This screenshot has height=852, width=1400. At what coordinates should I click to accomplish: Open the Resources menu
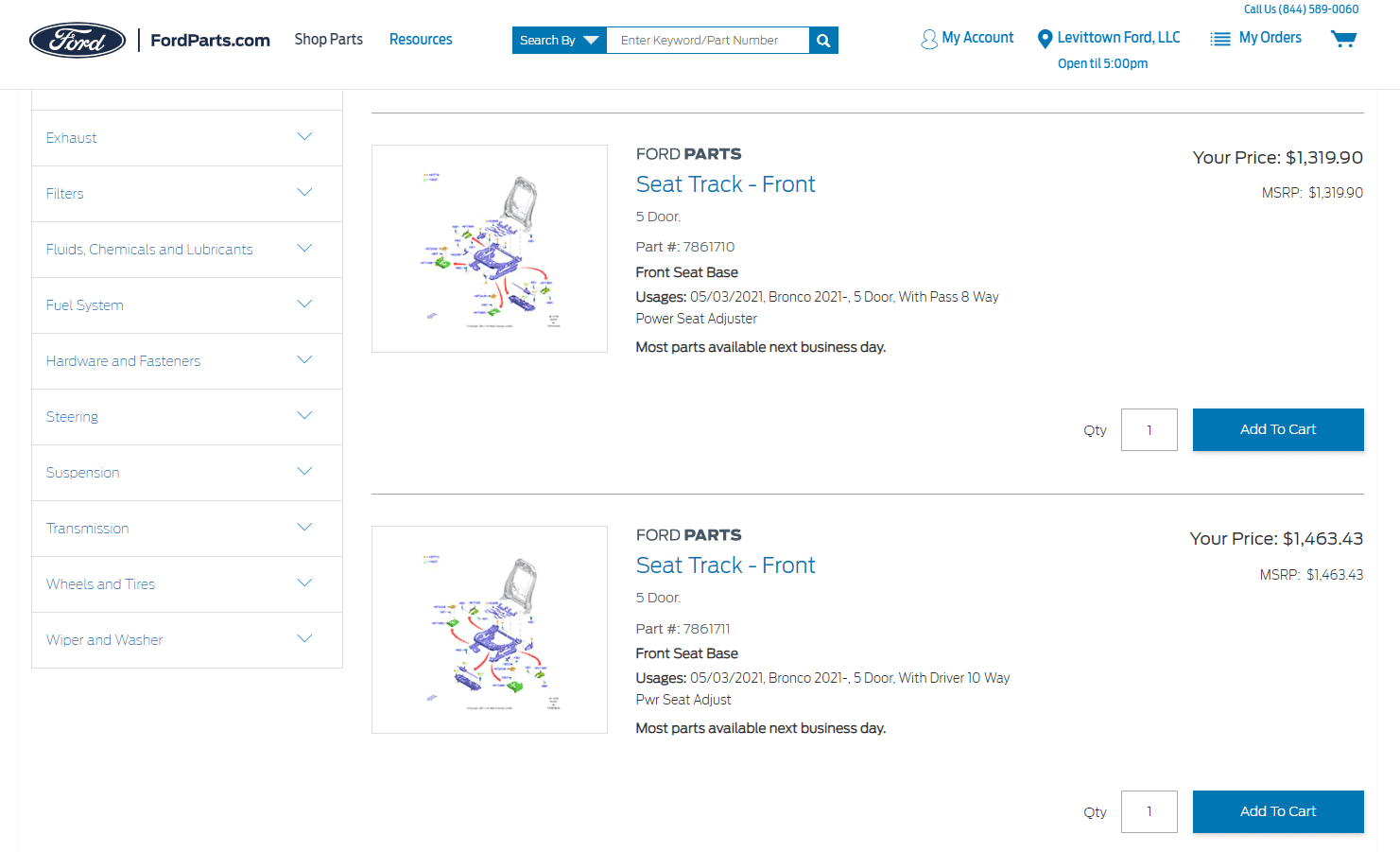(421, 39)
